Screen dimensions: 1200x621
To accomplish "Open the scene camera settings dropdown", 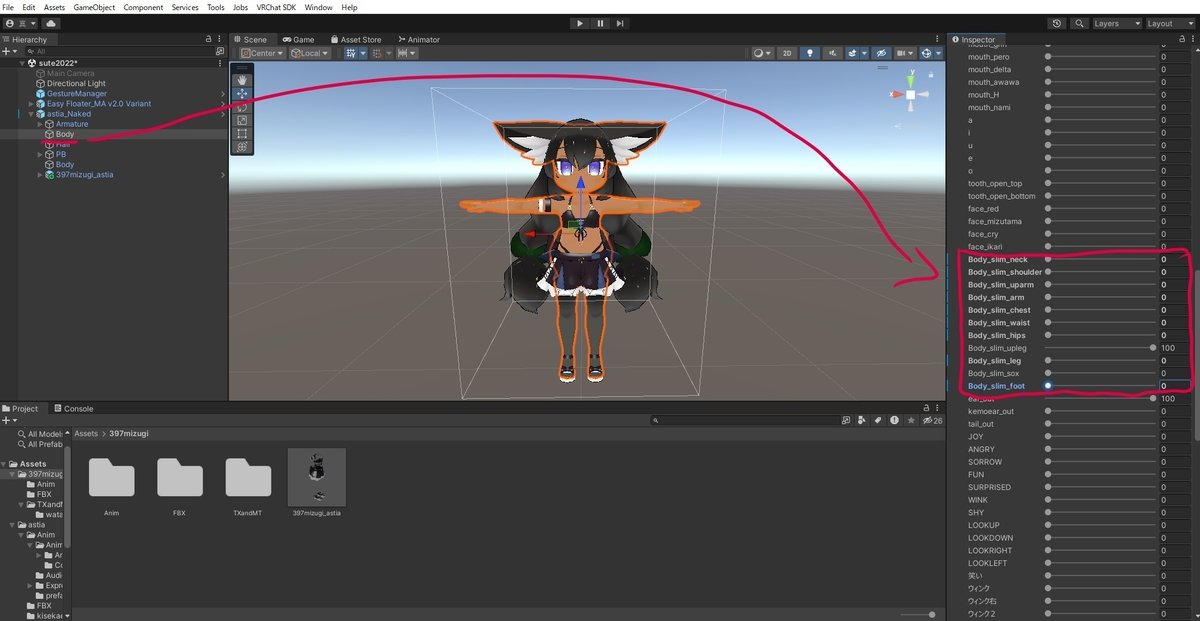I will coord(905,53).
